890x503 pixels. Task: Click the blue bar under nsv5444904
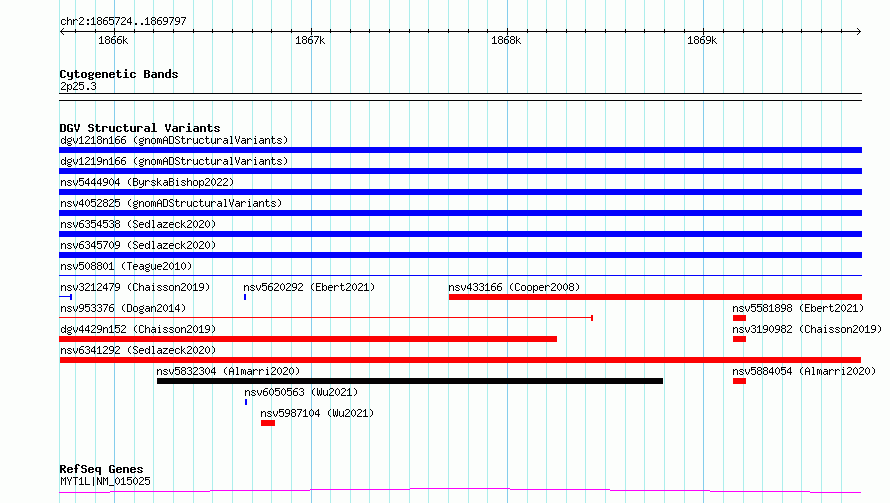click(460, 192)
